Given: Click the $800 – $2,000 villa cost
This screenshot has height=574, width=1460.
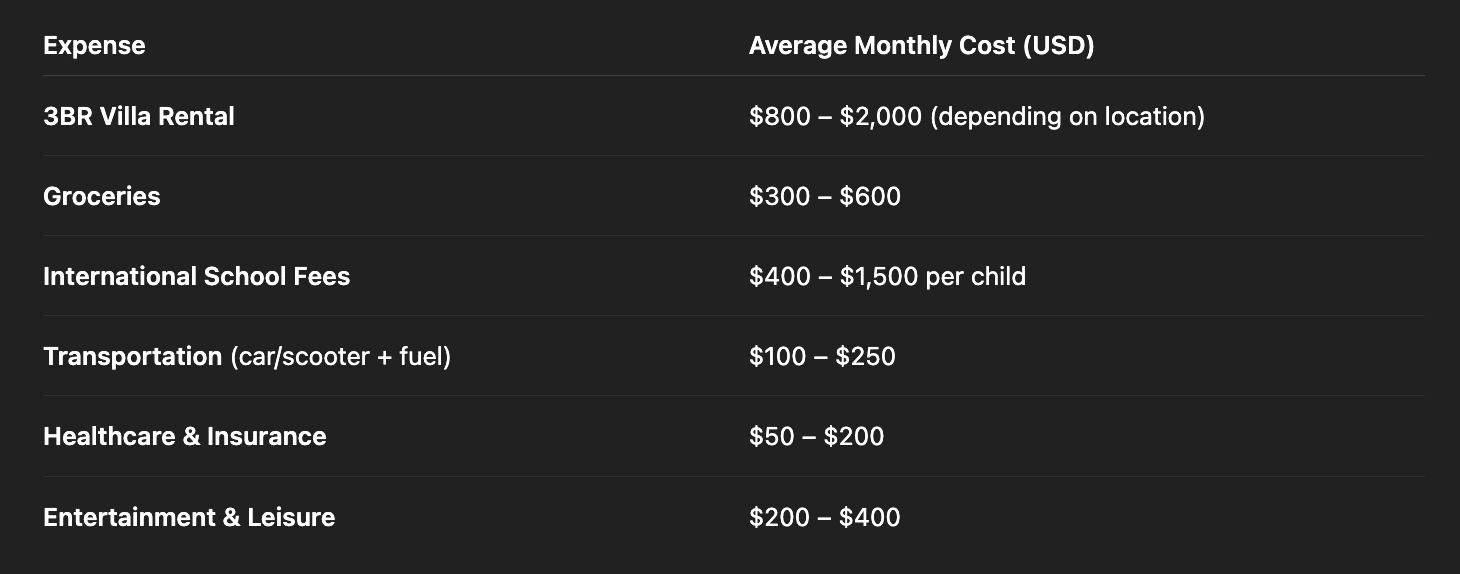Looking at the screenshot, I should (835, 116).
